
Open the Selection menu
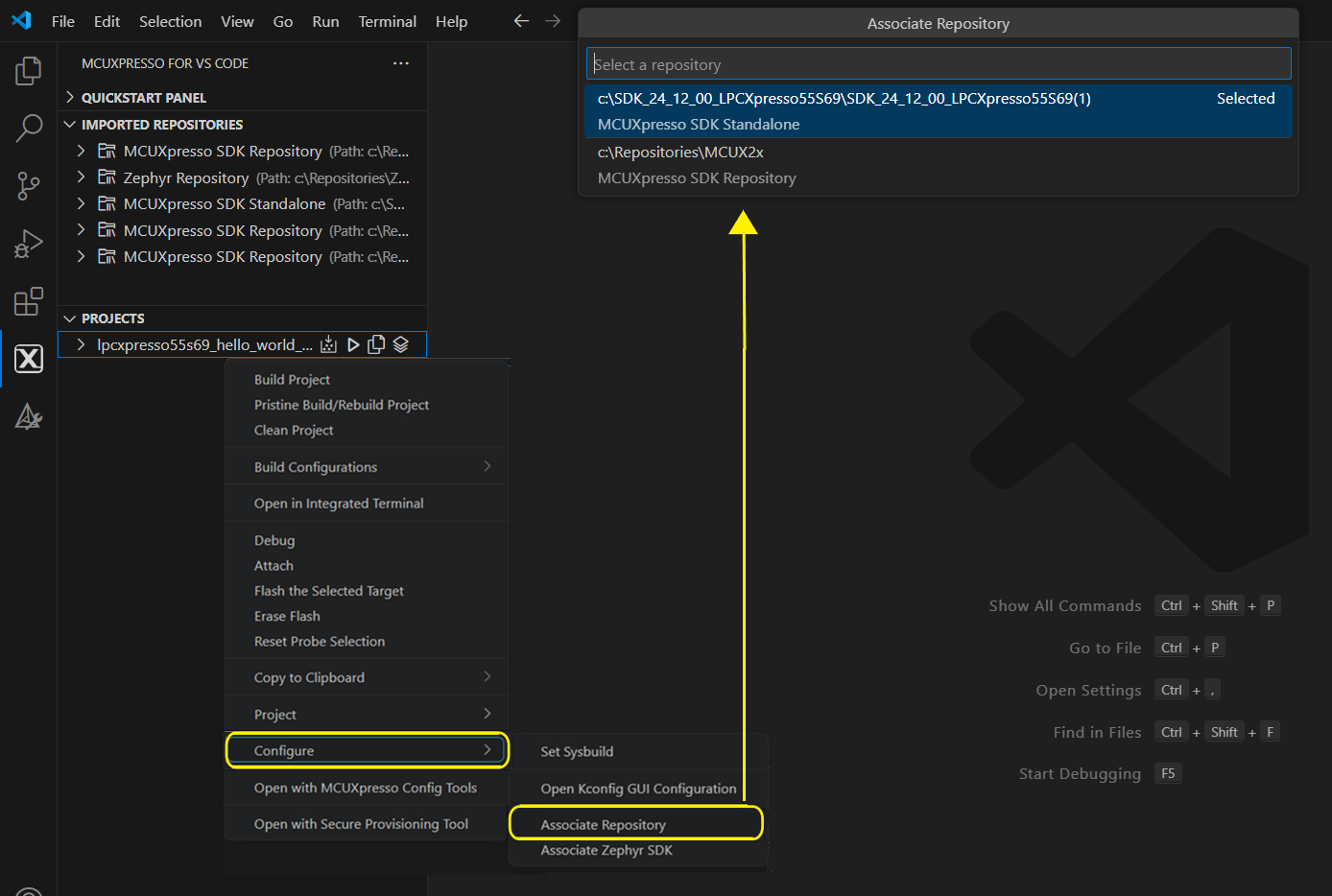170,21
